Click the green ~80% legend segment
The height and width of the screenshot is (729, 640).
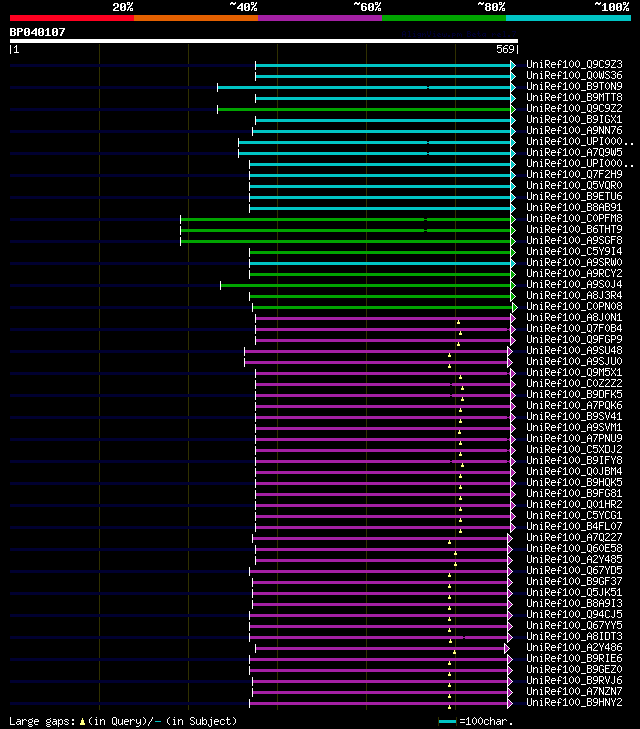(444, 18)
